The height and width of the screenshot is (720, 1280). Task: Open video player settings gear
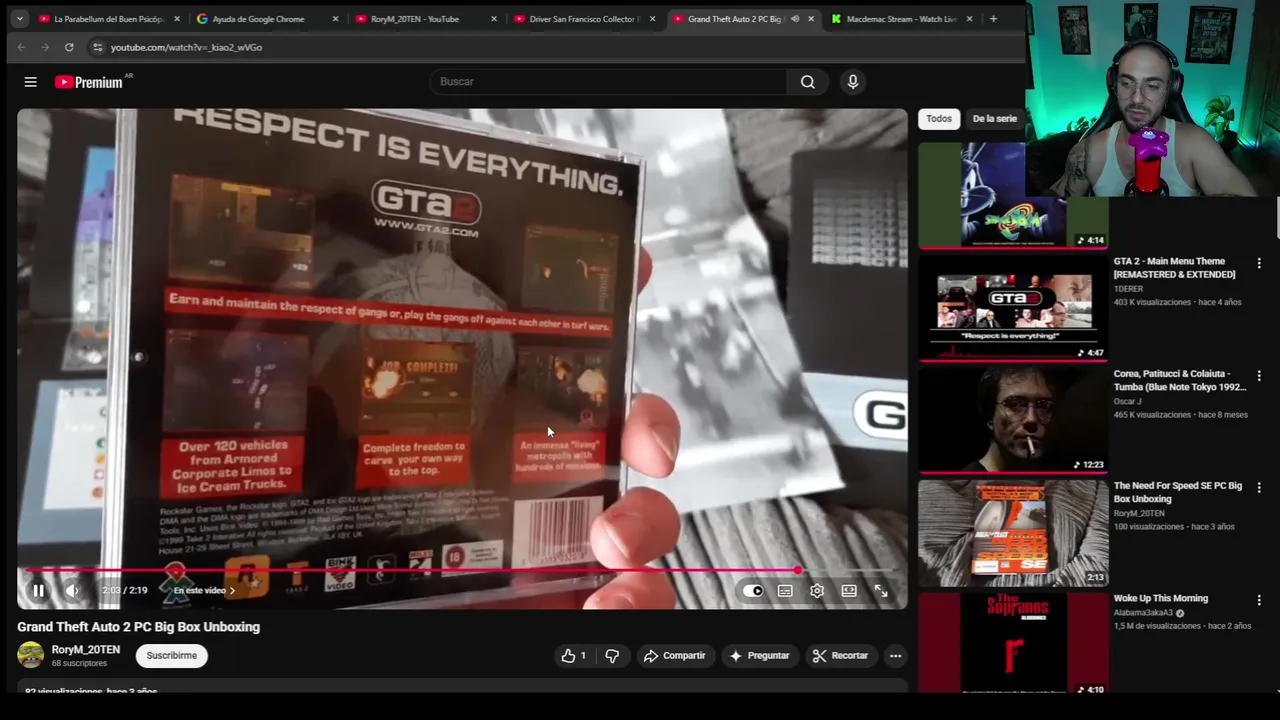(x=817, y=591)
